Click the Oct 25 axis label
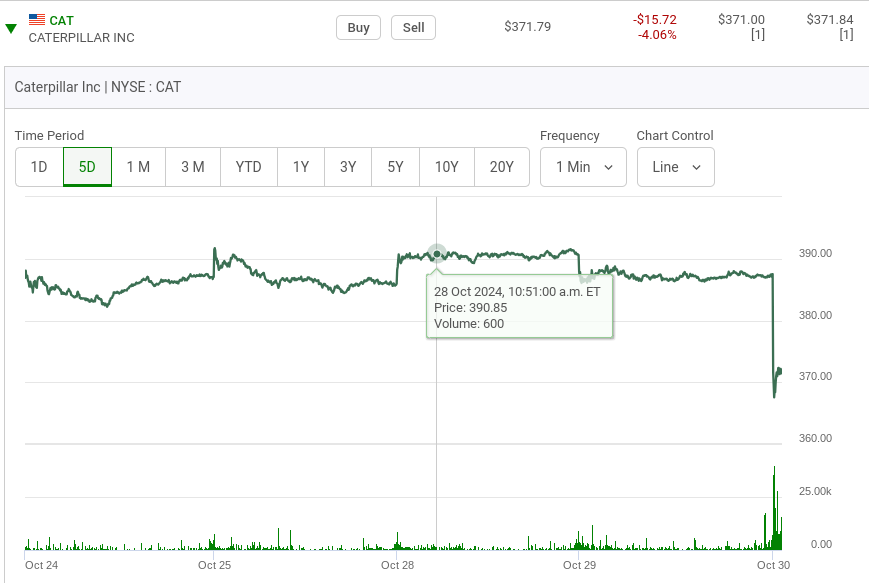This screenshot has width=869, height=583. point(214,565)
